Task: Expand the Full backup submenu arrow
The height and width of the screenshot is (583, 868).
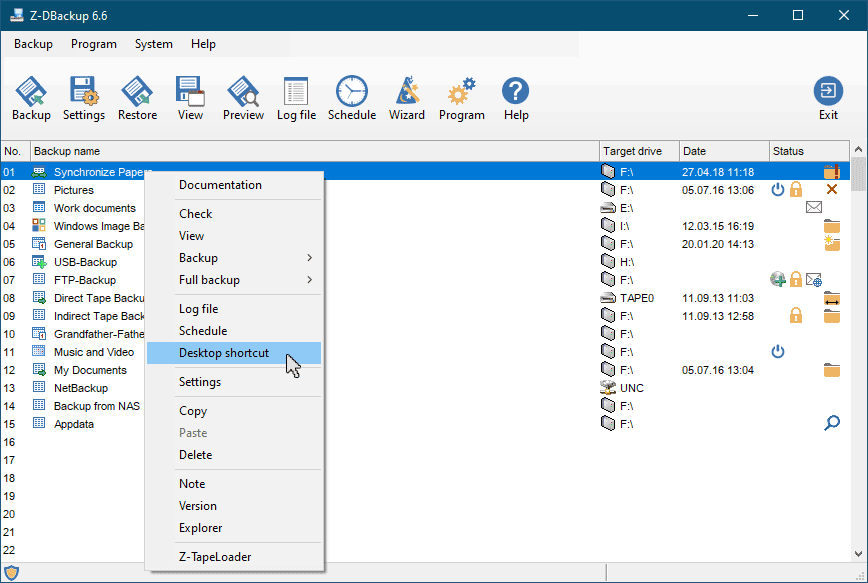Action: point(309,280)
